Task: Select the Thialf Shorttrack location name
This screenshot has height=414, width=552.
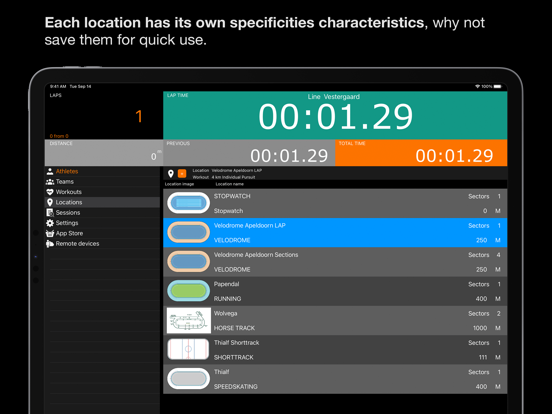Action: click(x=237, y=343)
